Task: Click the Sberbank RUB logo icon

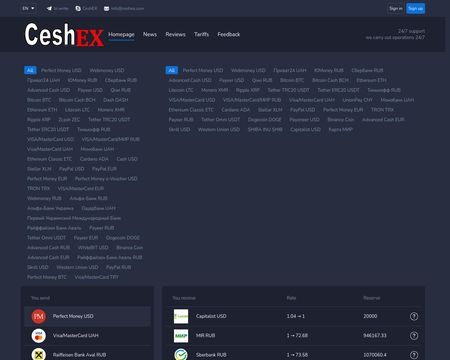Action: coord(181,355)
